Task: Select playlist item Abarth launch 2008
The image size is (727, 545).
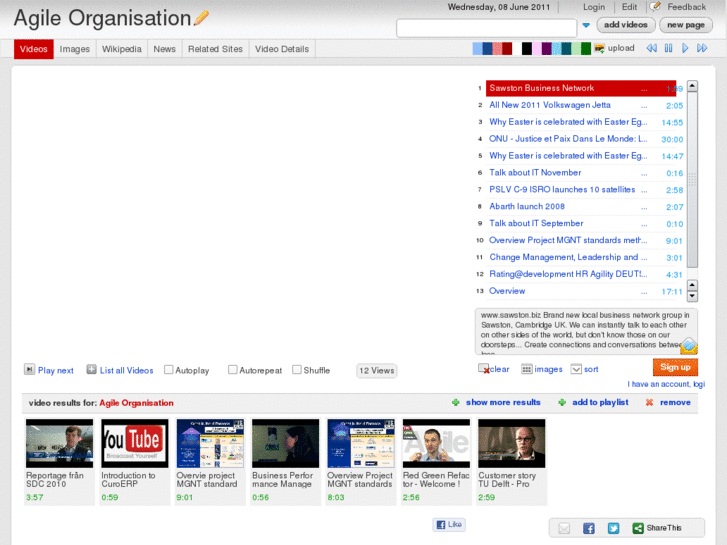Action: tap(581, 207)
